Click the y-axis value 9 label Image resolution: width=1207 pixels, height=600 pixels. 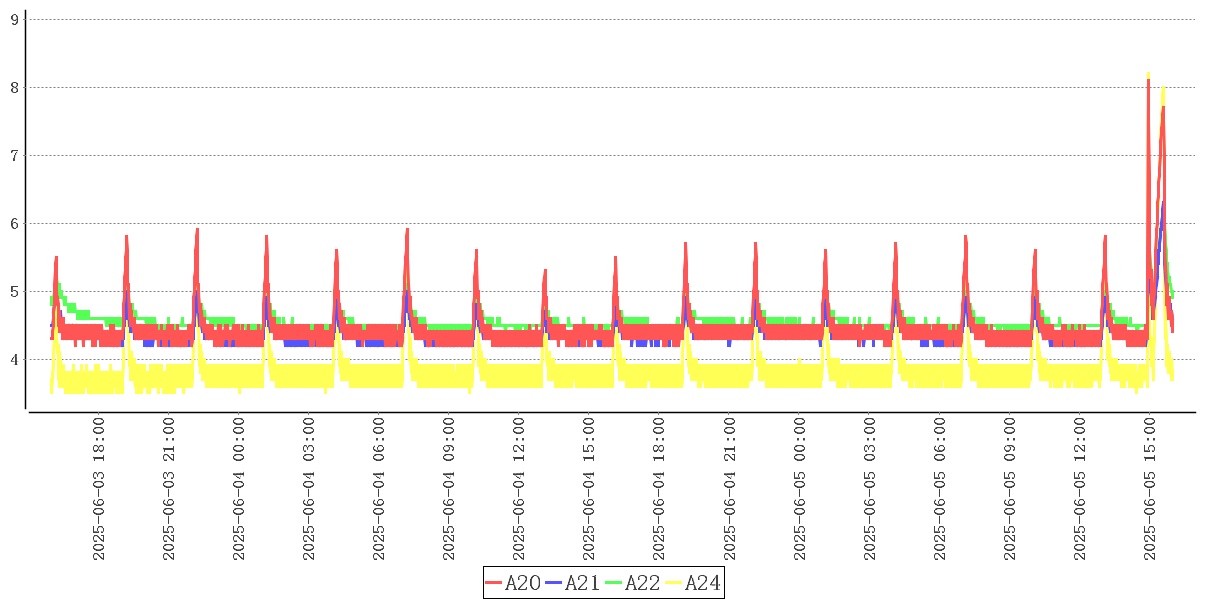point(14,19)
